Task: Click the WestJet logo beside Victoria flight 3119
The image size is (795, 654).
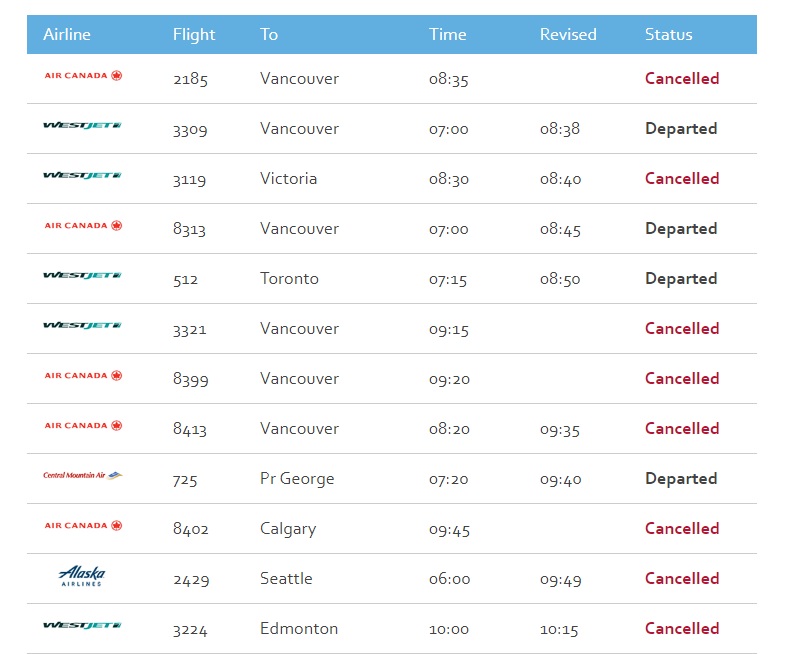Action: 82,176
